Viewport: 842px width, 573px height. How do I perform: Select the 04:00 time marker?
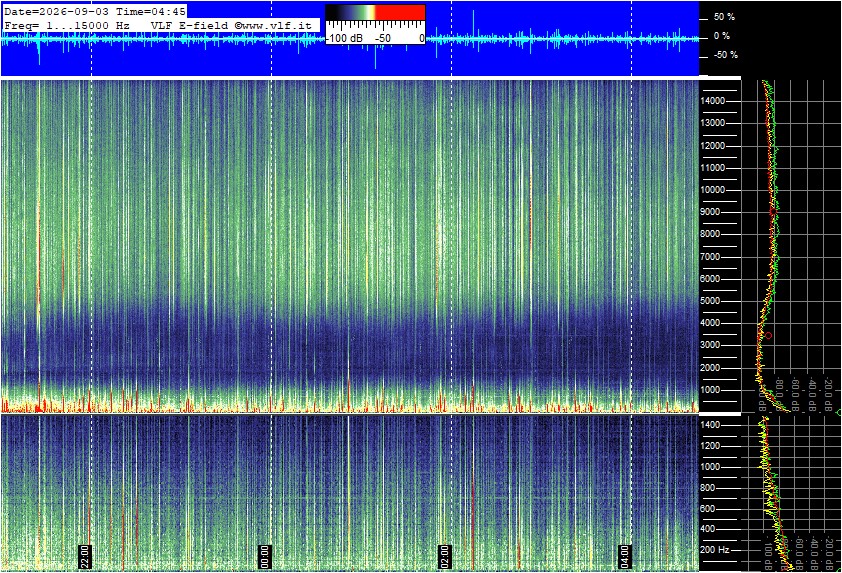pyautogui.click(x=624, y=556)
